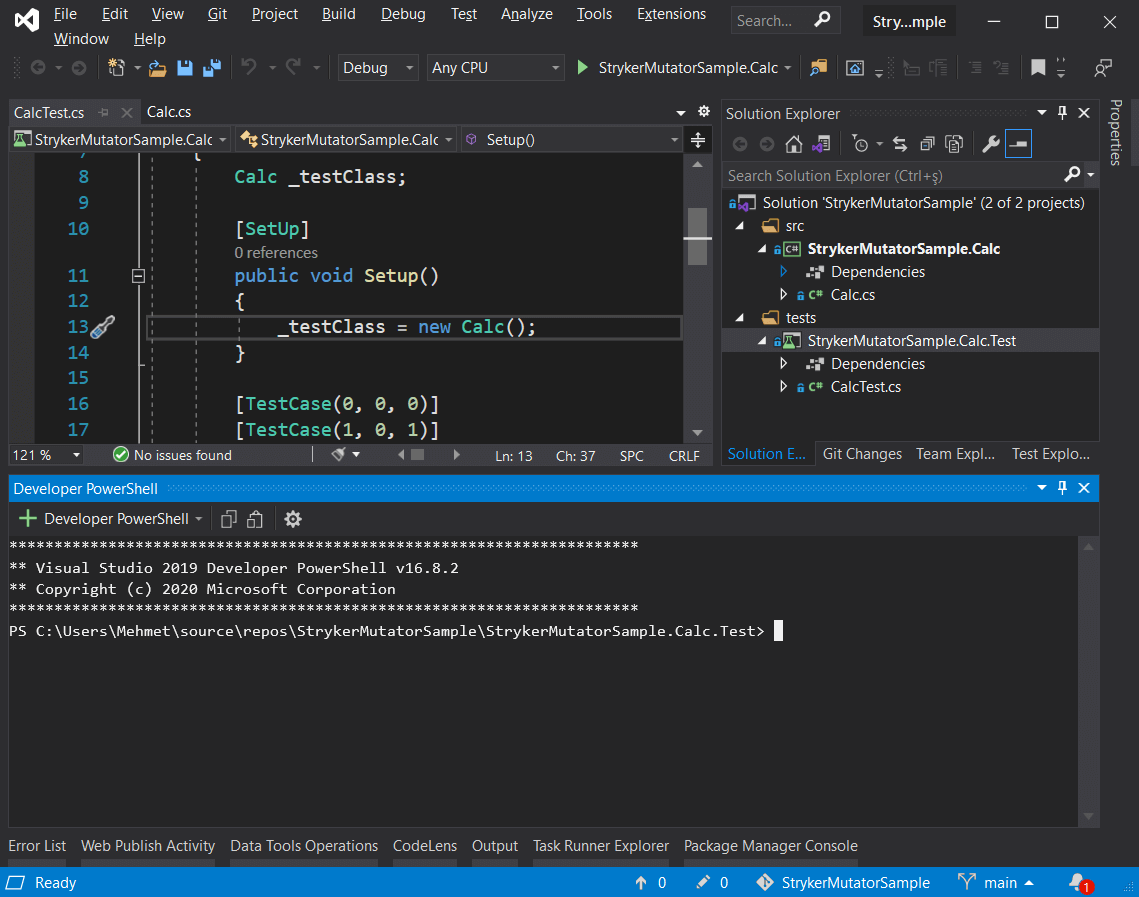Image resolution: width=1139 pixels, height=897 pixels.
Task: Click the Search Solution Explorer input field
Action: click(892, 176)
